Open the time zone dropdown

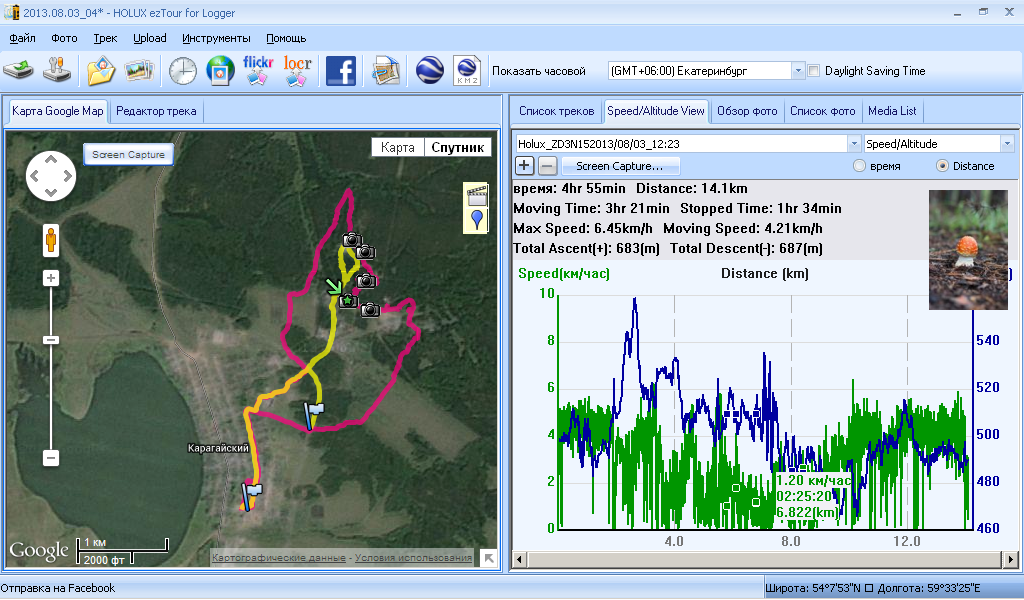[797, 71]
